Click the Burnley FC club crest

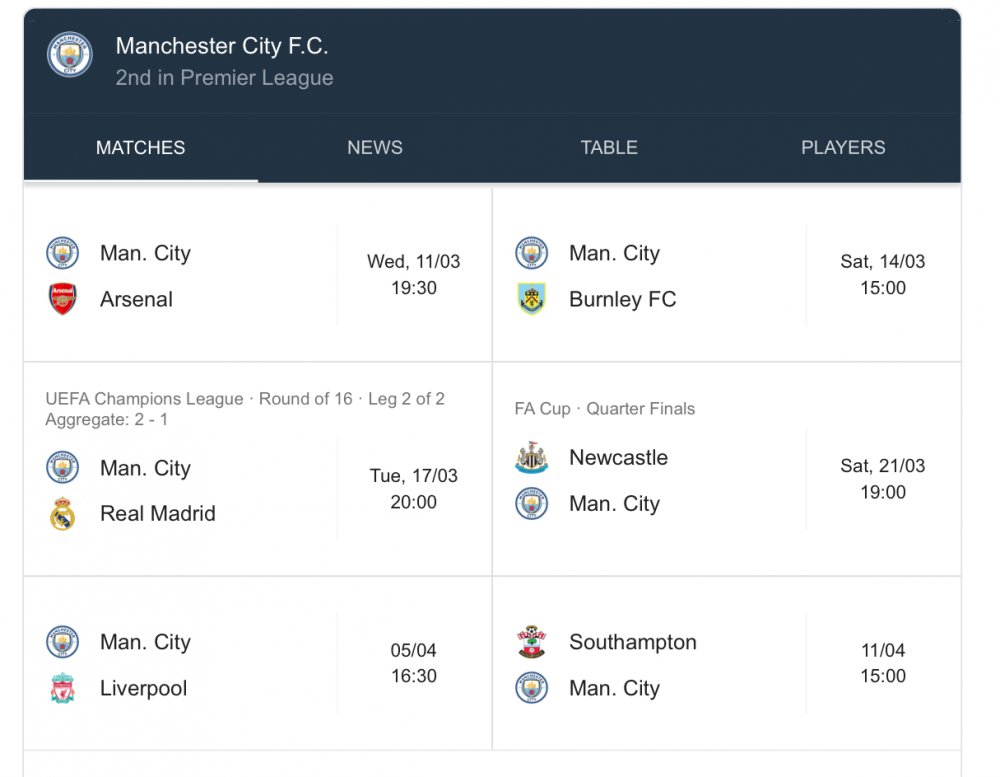click(532, 299)
